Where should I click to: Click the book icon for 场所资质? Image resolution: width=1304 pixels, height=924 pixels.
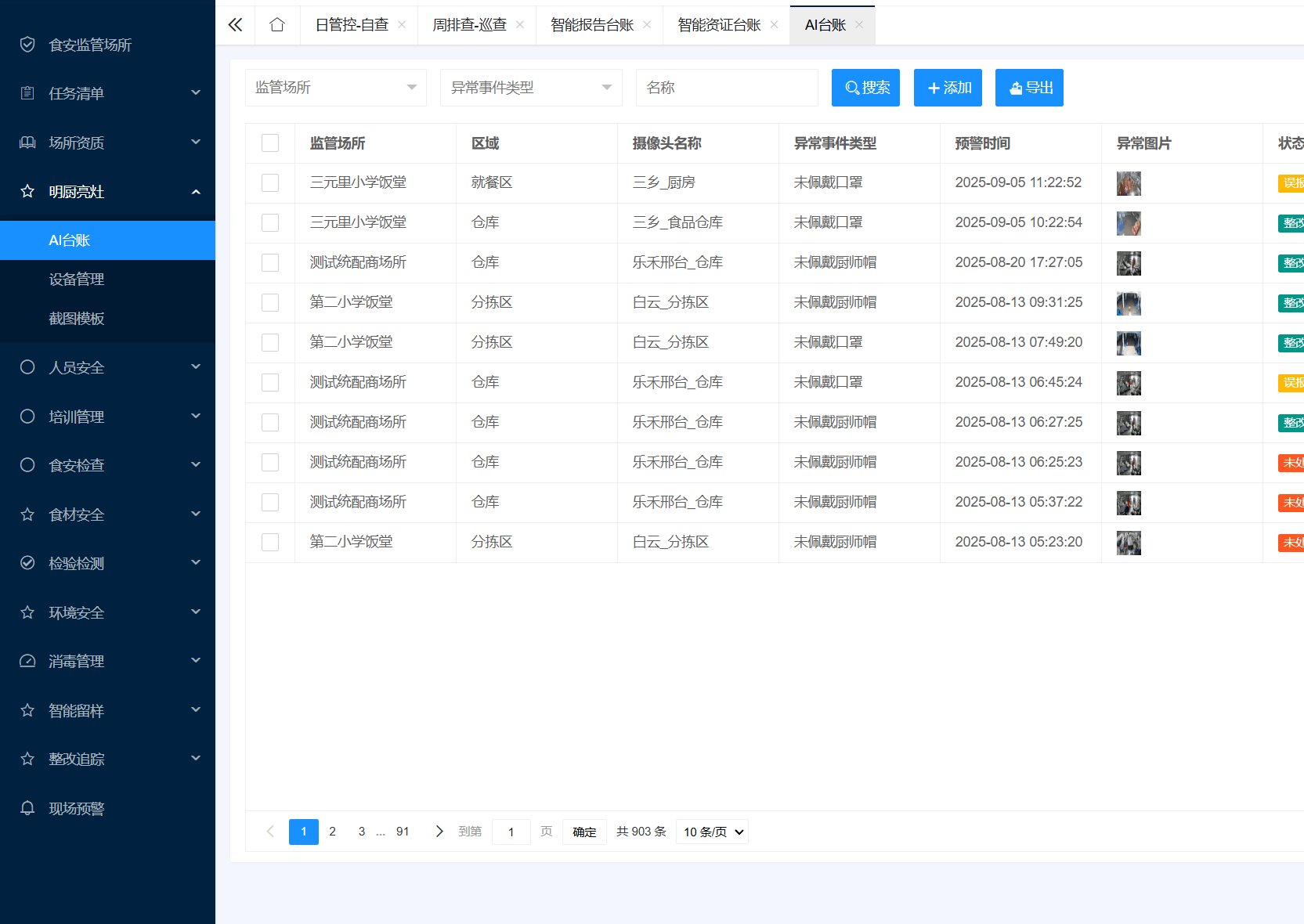coord(27,143)
